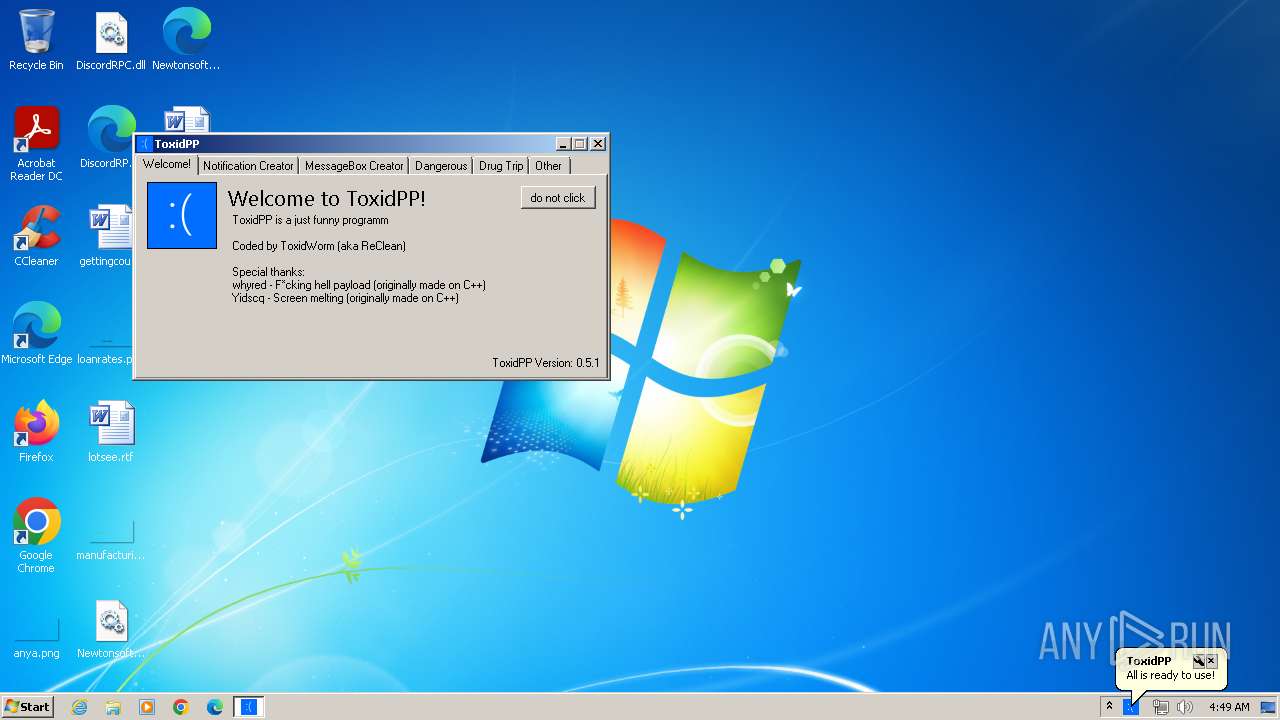The width and height of the screenshot is (1280, 720).
Task: Open Chrome from the taskbar
Action: coord(181,707)
